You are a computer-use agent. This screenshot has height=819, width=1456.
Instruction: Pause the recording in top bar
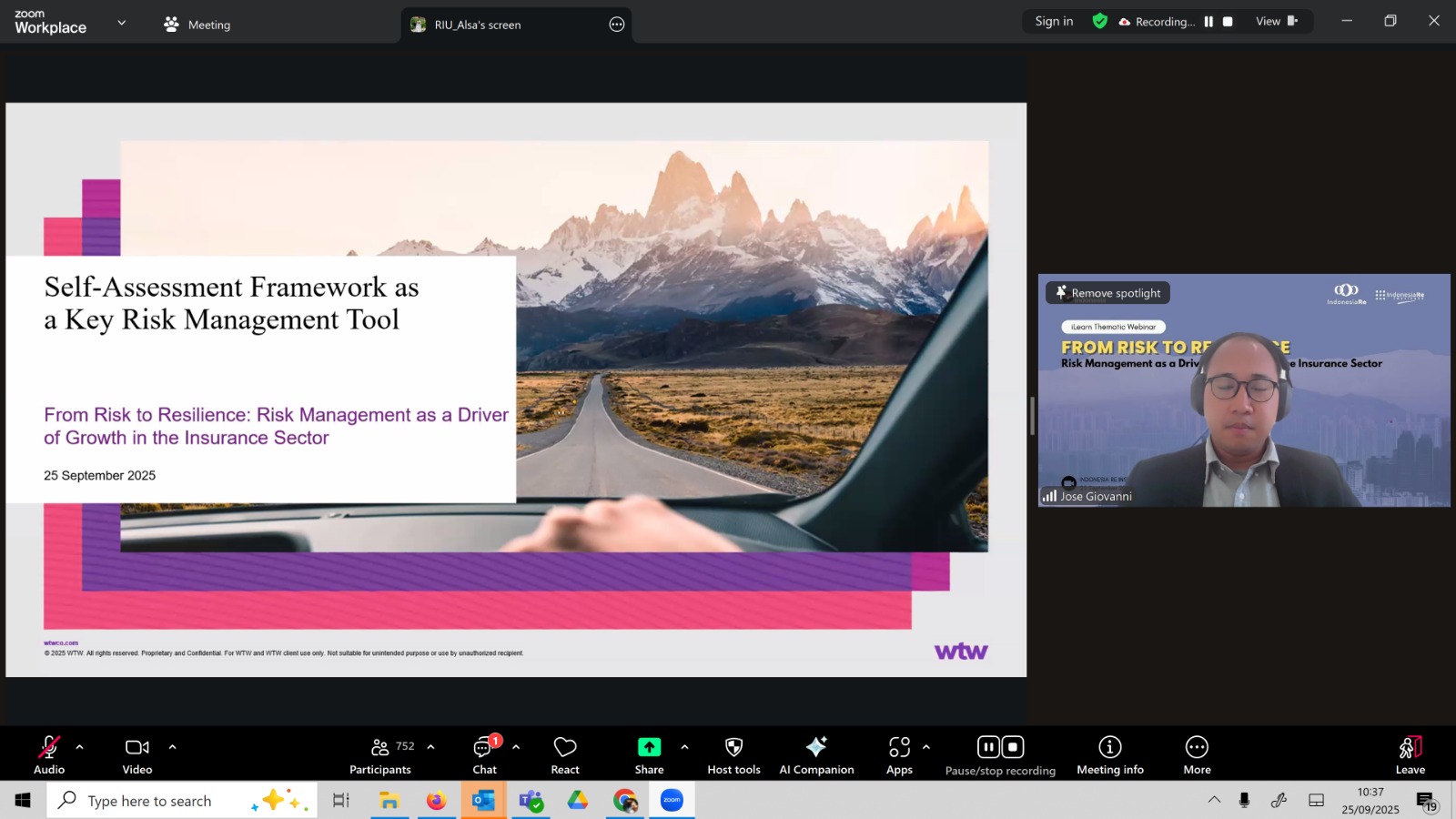click(1208, 22)
